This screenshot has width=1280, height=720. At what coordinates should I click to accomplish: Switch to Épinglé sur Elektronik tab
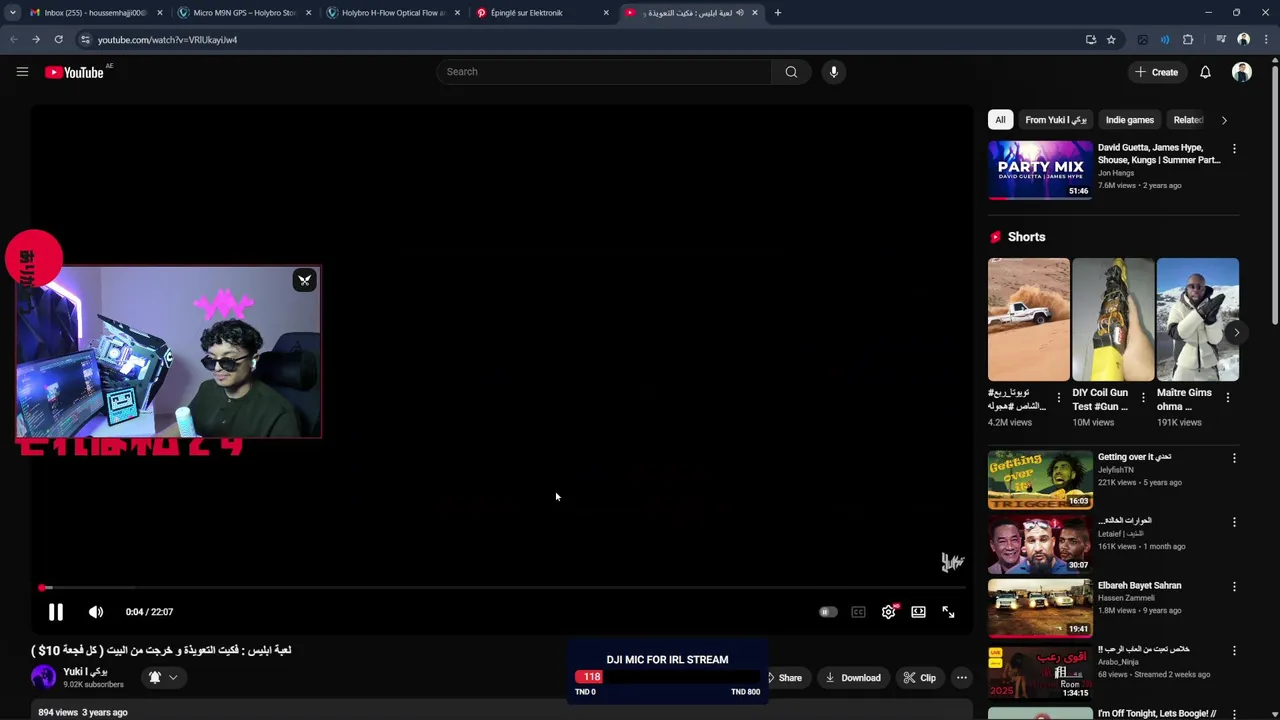click(x=542, y=13)
